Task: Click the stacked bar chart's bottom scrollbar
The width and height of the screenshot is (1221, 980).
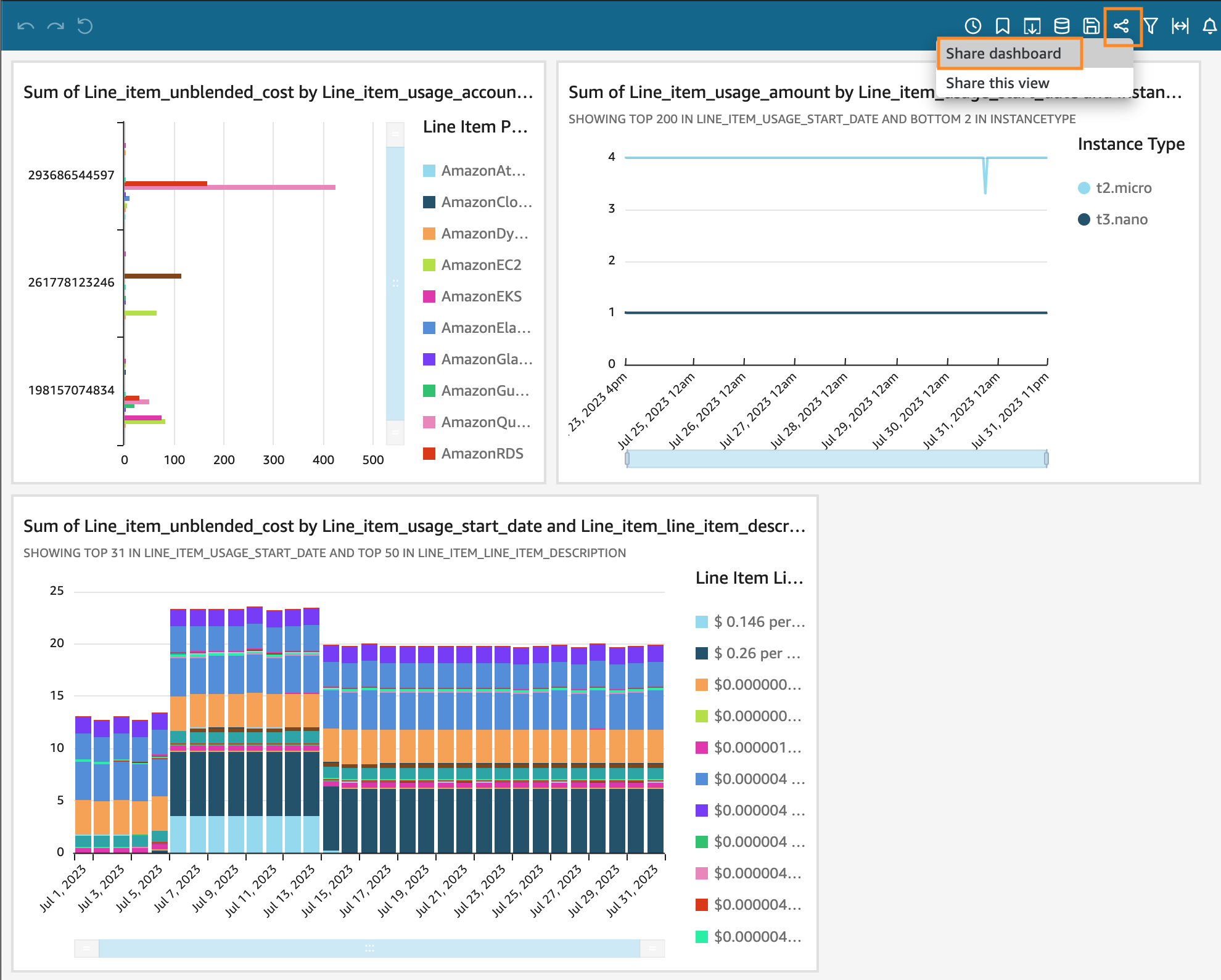Action: pyautogui.click(x=369, y=948)
